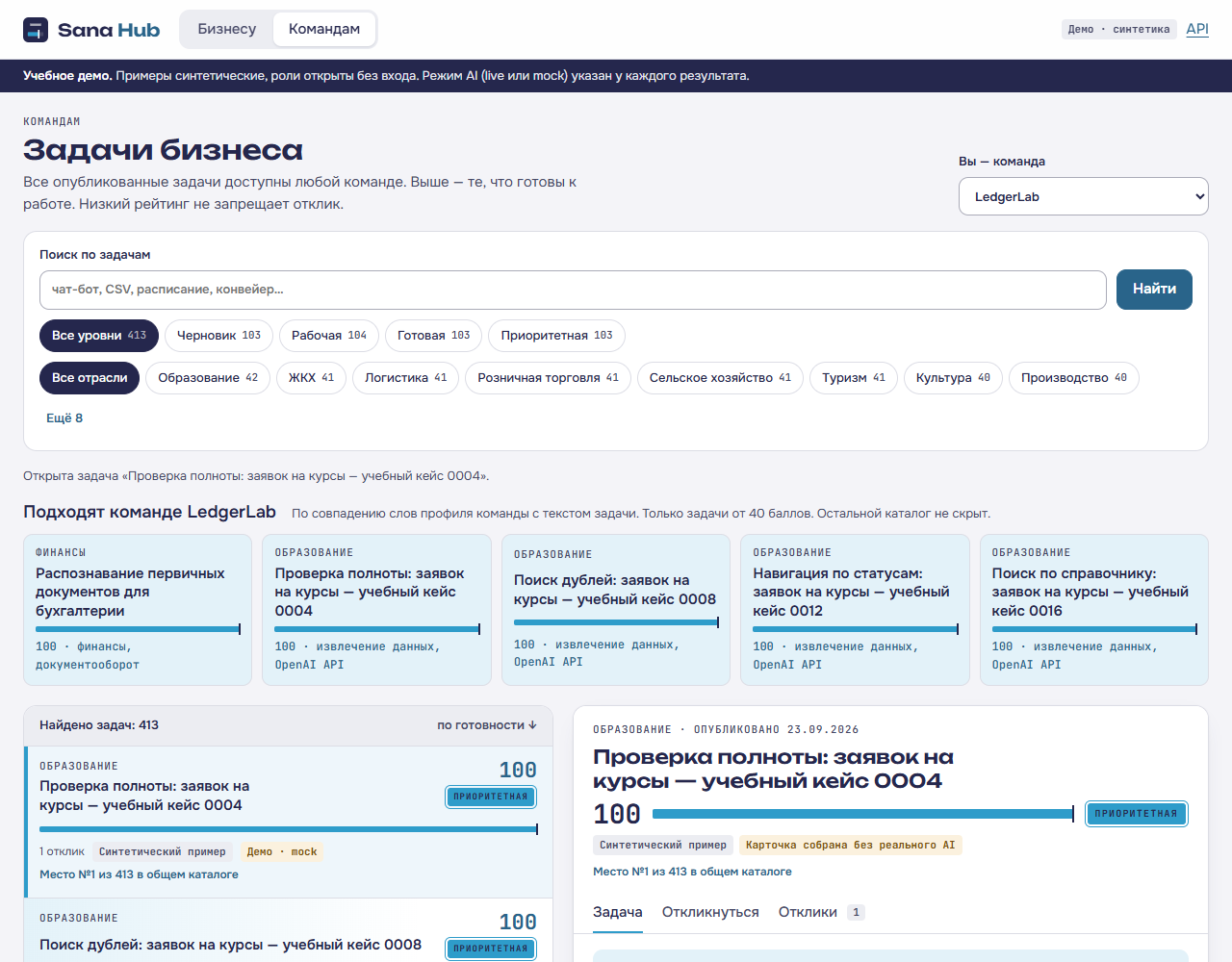Focus the task search input field
1232x962 pixels.
click(x=573, y=290)
